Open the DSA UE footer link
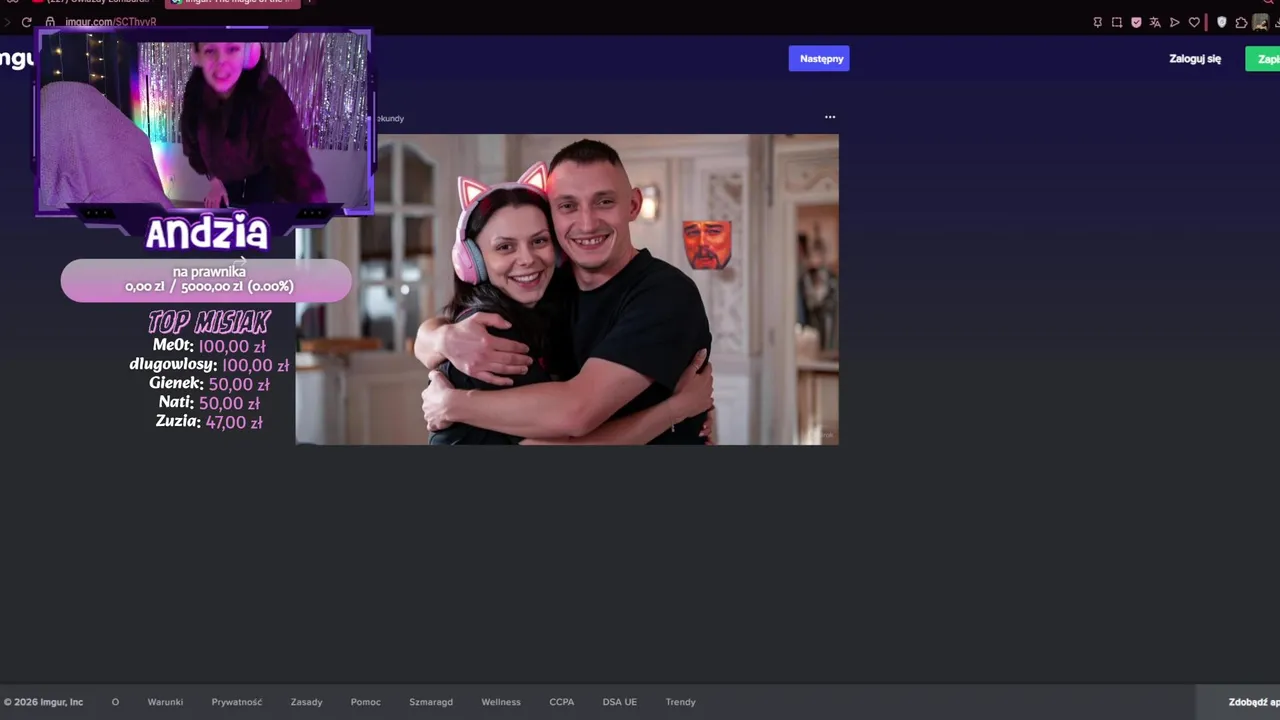1280x720 pixels. (620, 702)
